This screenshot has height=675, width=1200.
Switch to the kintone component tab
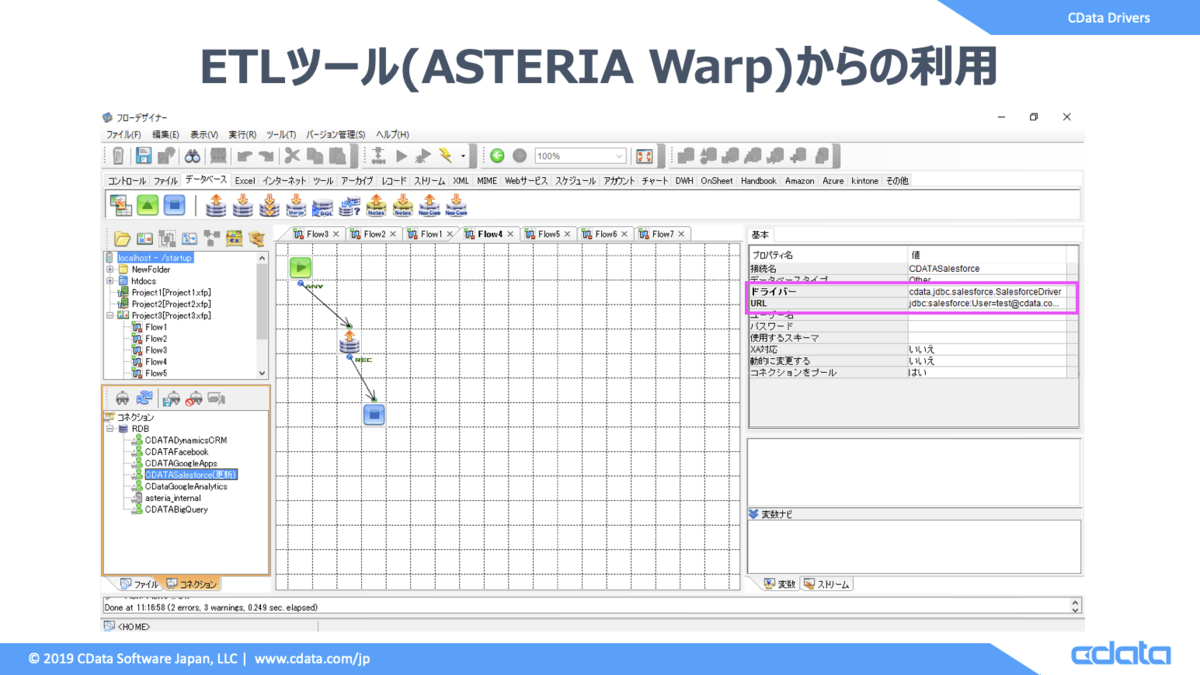(x=864, y=181)
